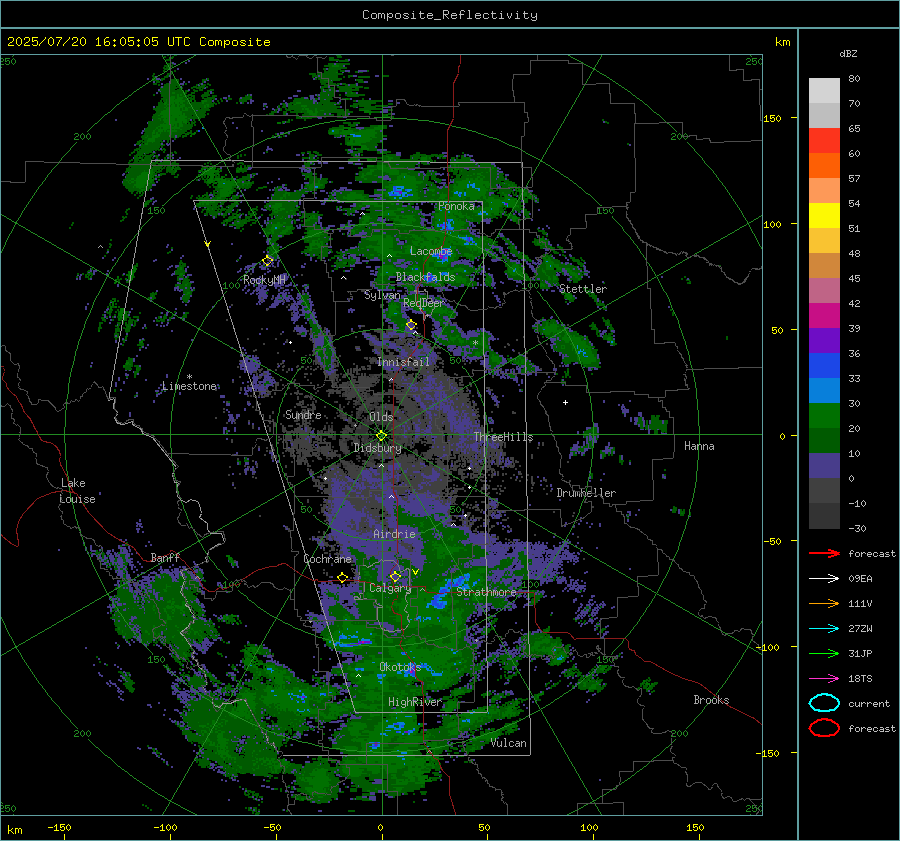Click the RedDeer city label
This screenshot has width=900, height=841.
(424, 303)
